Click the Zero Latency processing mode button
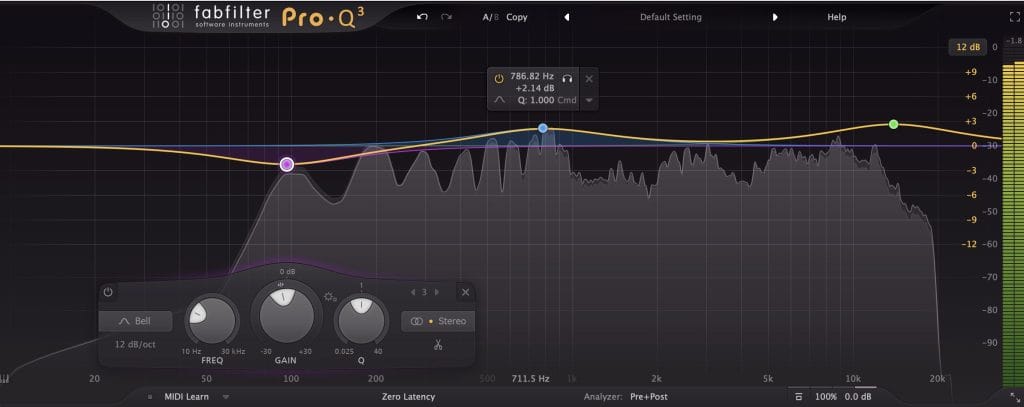1024x407 pixels. coord(408,397)
